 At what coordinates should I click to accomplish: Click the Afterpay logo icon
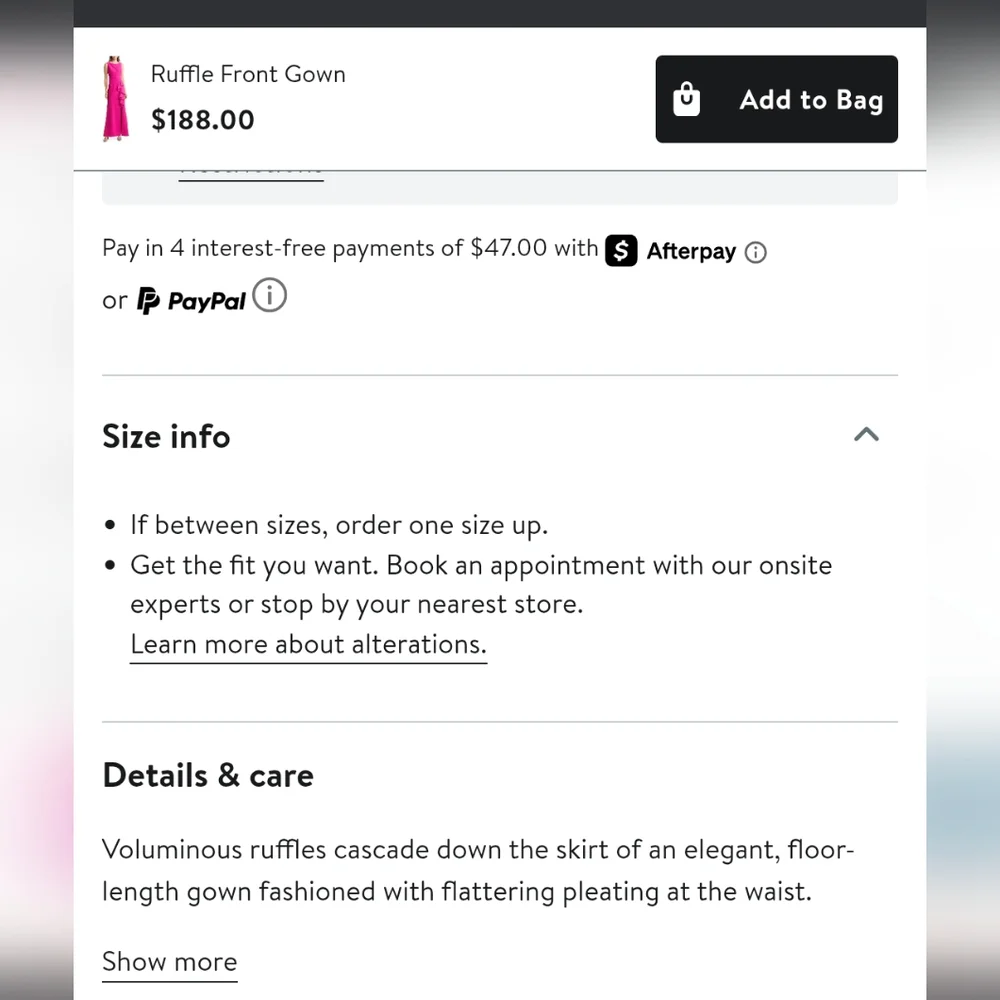621,250
